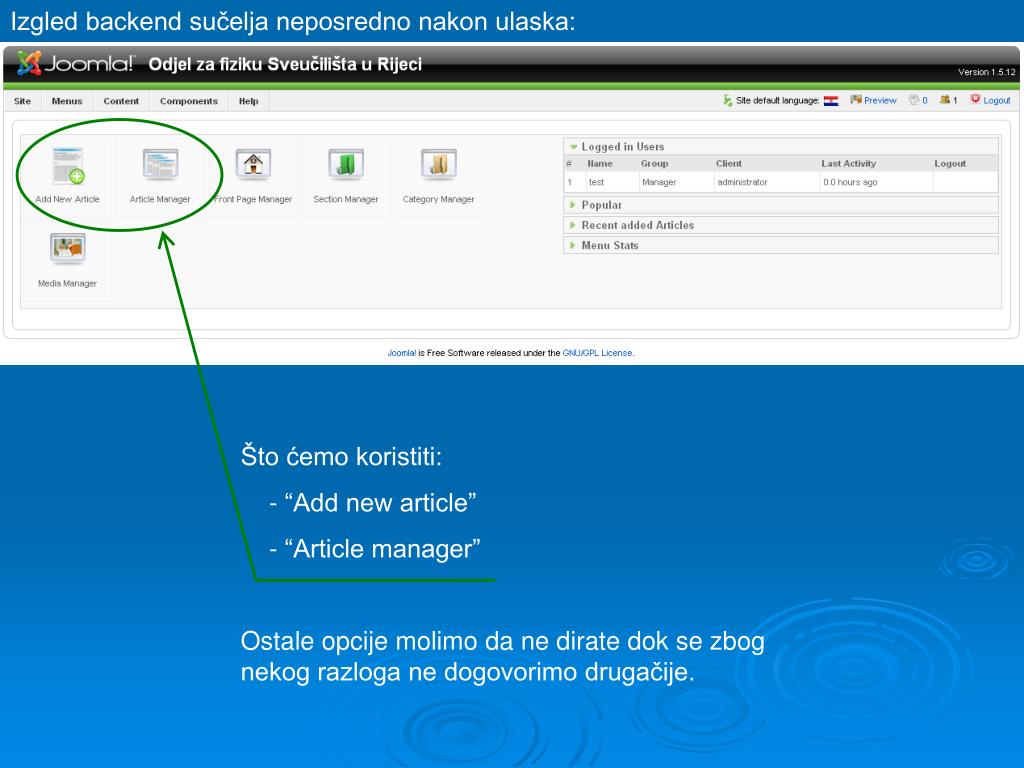Image resolution: width=1024 pixels, height=768 pixels.
Task: Click the red Logout icon
Action: click(975, 99)
